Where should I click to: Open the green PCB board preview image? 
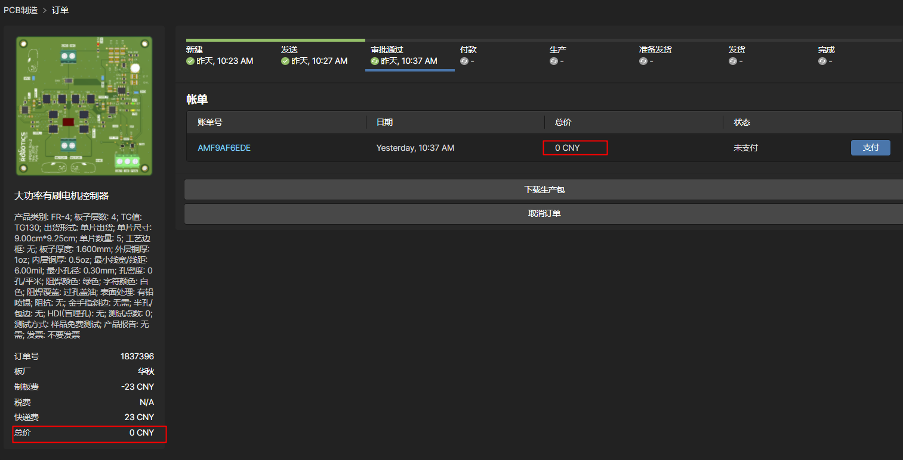point(84,106)
